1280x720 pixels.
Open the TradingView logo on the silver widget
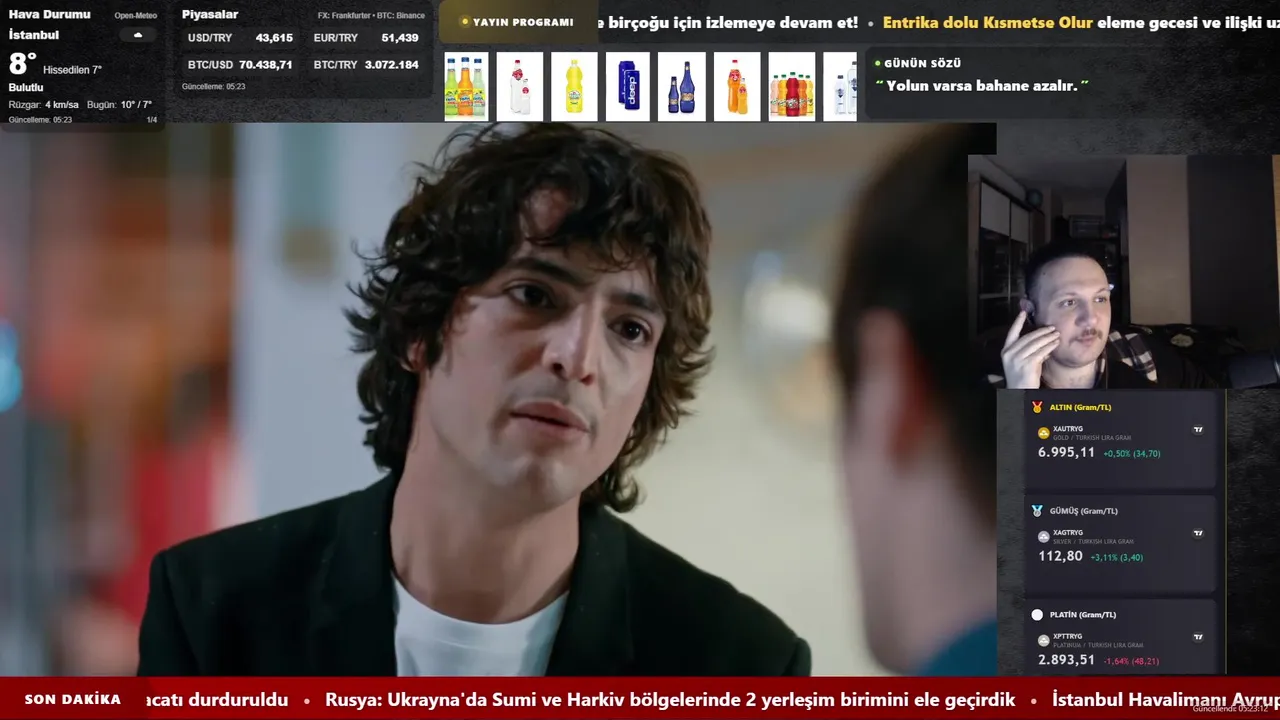coord(1198,533)
